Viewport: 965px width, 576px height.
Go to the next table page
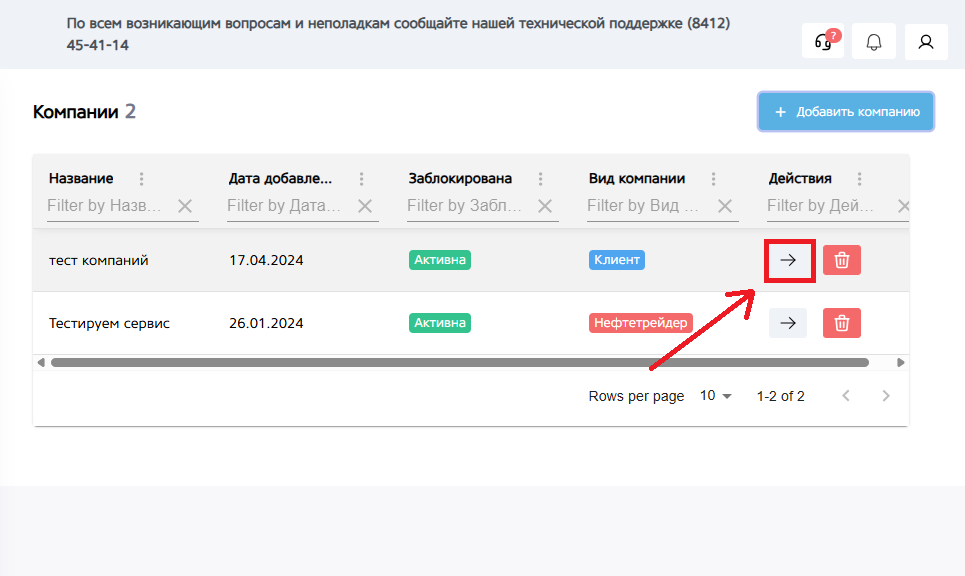tap(886, 396)
